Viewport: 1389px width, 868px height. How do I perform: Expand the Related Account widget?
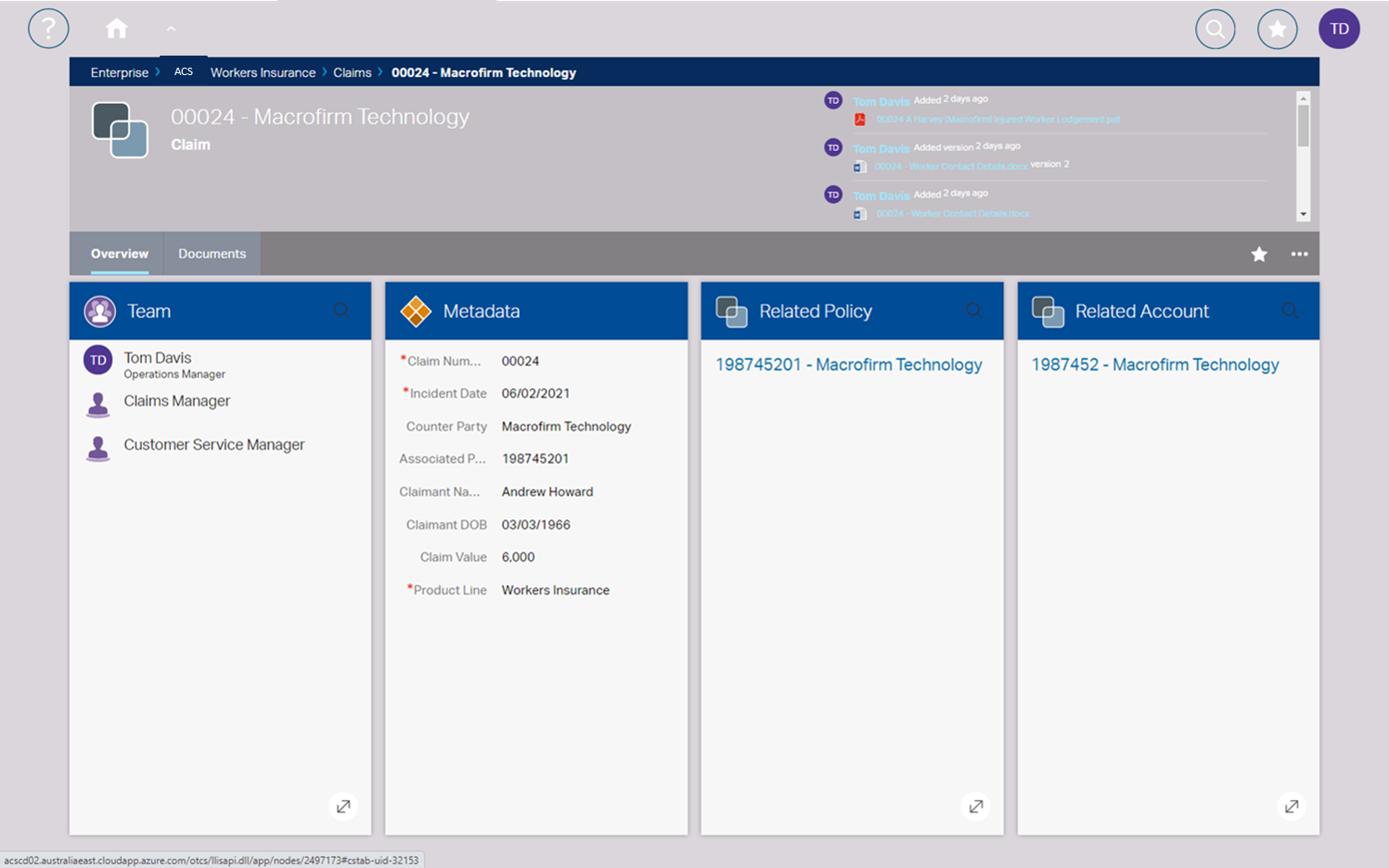tap(1291, 806)
